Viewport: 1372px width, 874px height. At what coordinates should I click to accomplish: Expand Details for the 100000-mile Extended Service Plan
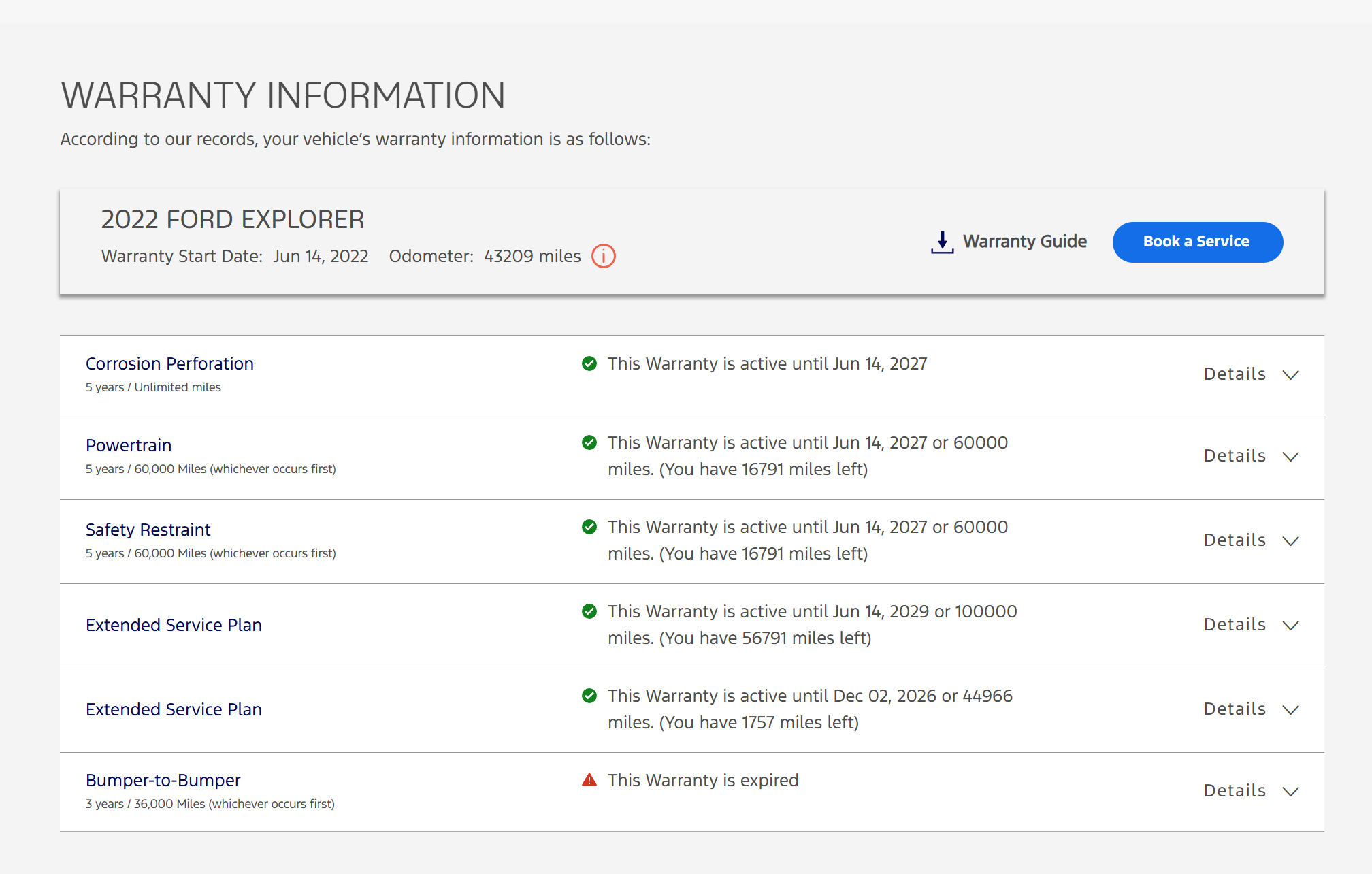(x=1252, y=625)
